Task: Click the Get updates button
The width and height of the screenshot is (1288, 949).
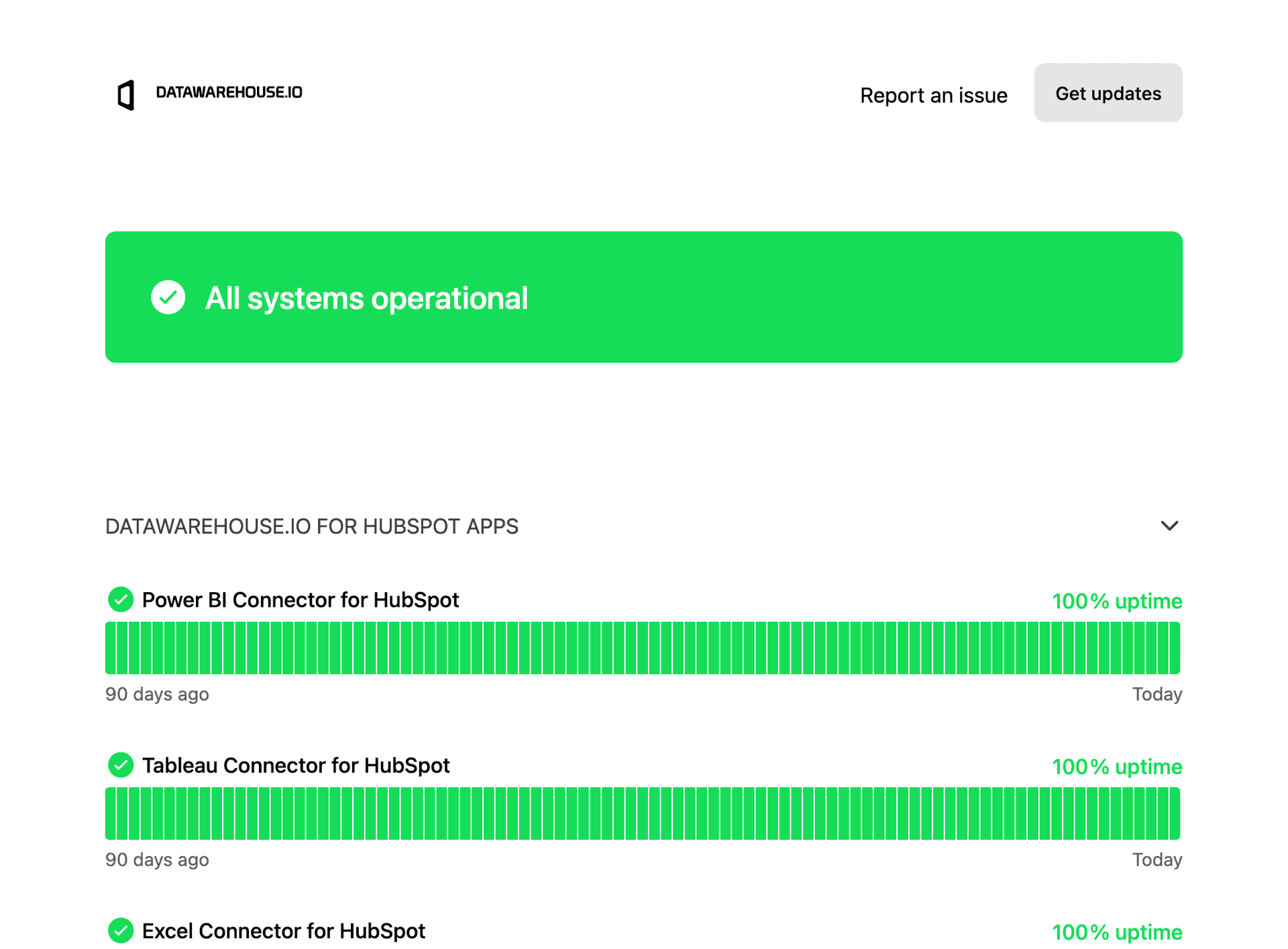Action: (1108, 93)
